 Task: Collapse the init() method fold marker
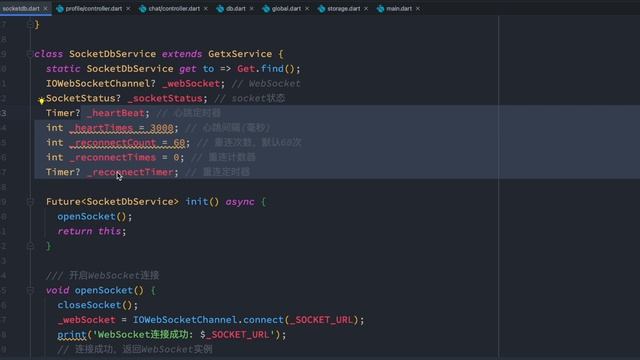(x=30, y=202)
